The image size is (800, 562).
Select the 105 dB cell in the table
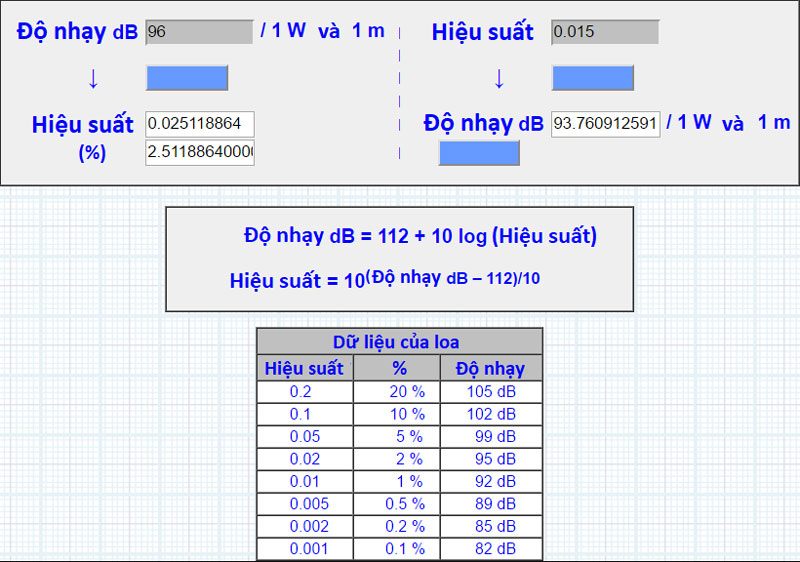click(491, 392)
